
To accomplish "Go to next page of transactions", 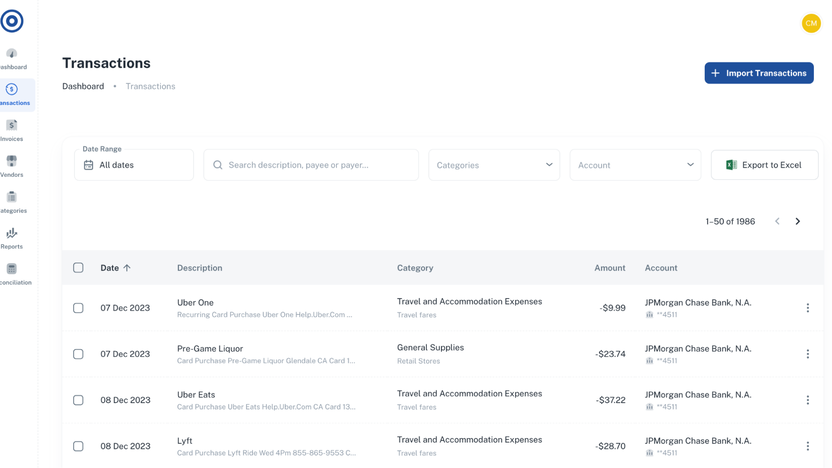I will (x=798, y=221).
